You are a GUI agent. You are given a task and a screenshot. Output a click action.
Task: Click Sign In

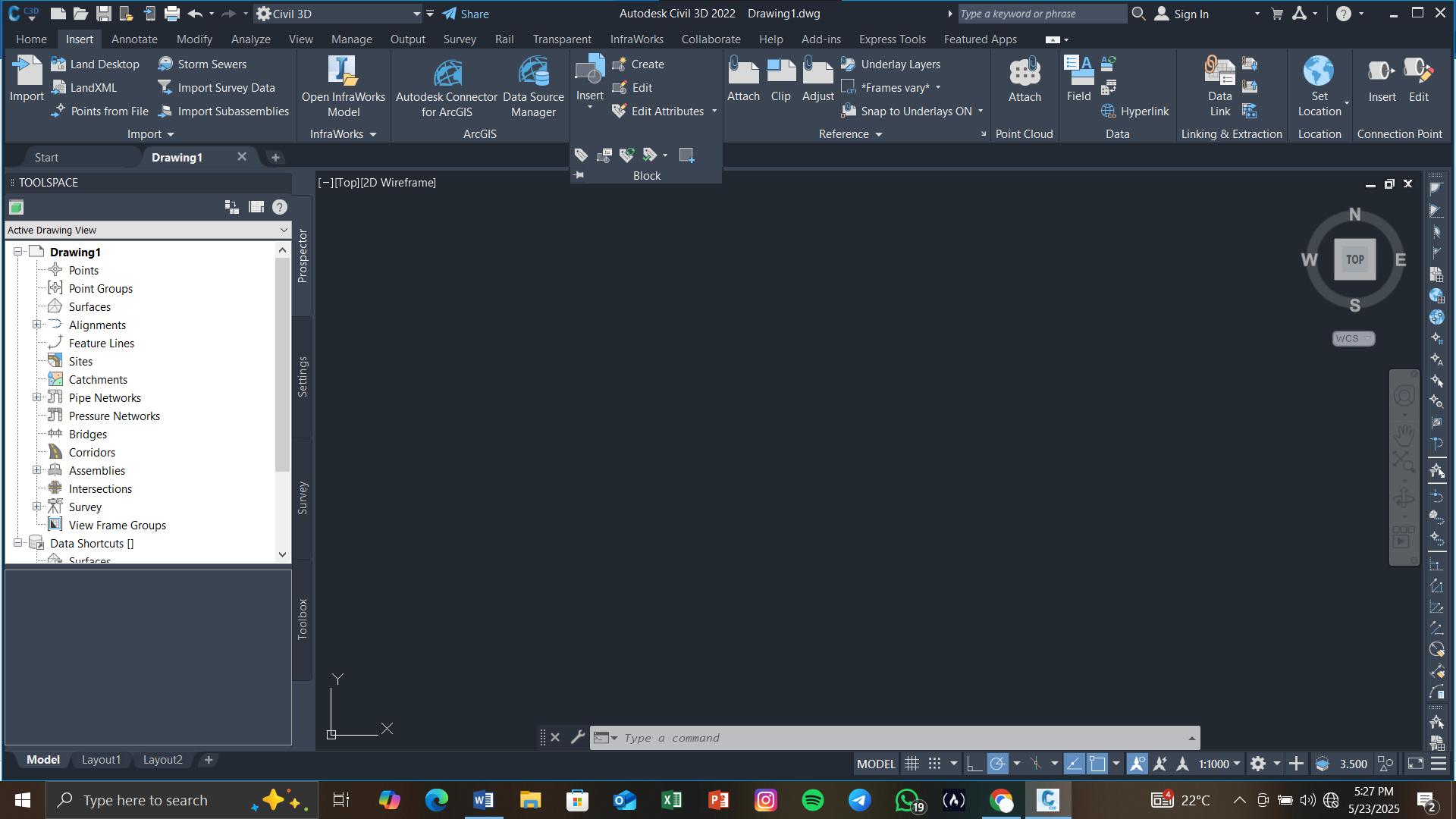tap(1181, 14)
